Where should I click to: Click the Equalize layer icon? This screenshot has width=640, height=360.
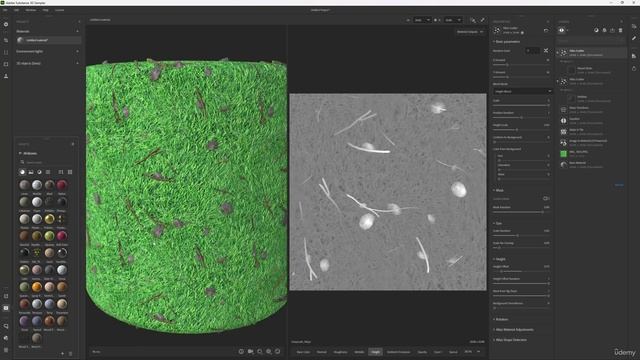click(x=564, y=121)
